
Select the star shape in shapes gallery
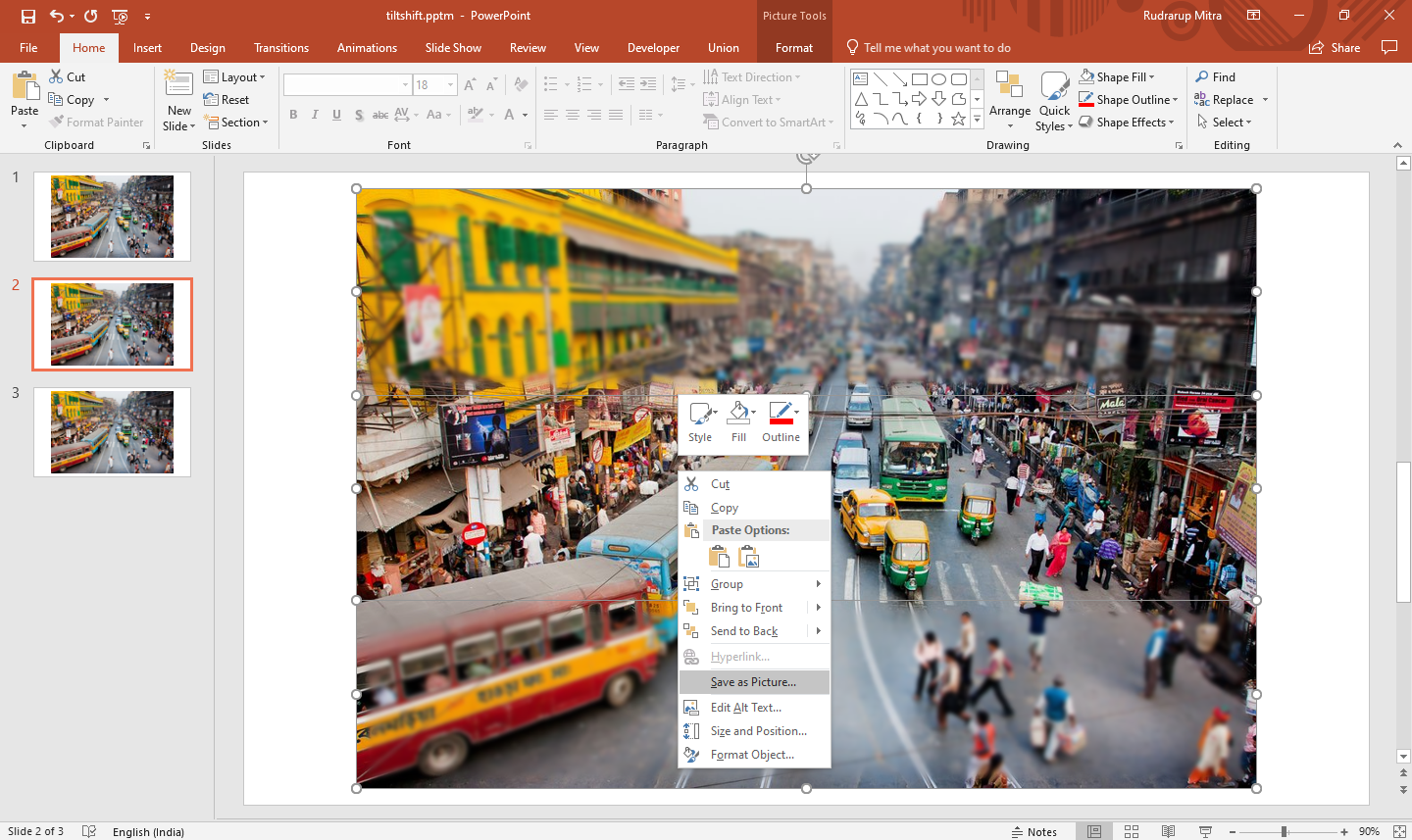pyautogui.click(x=958, y=119)
